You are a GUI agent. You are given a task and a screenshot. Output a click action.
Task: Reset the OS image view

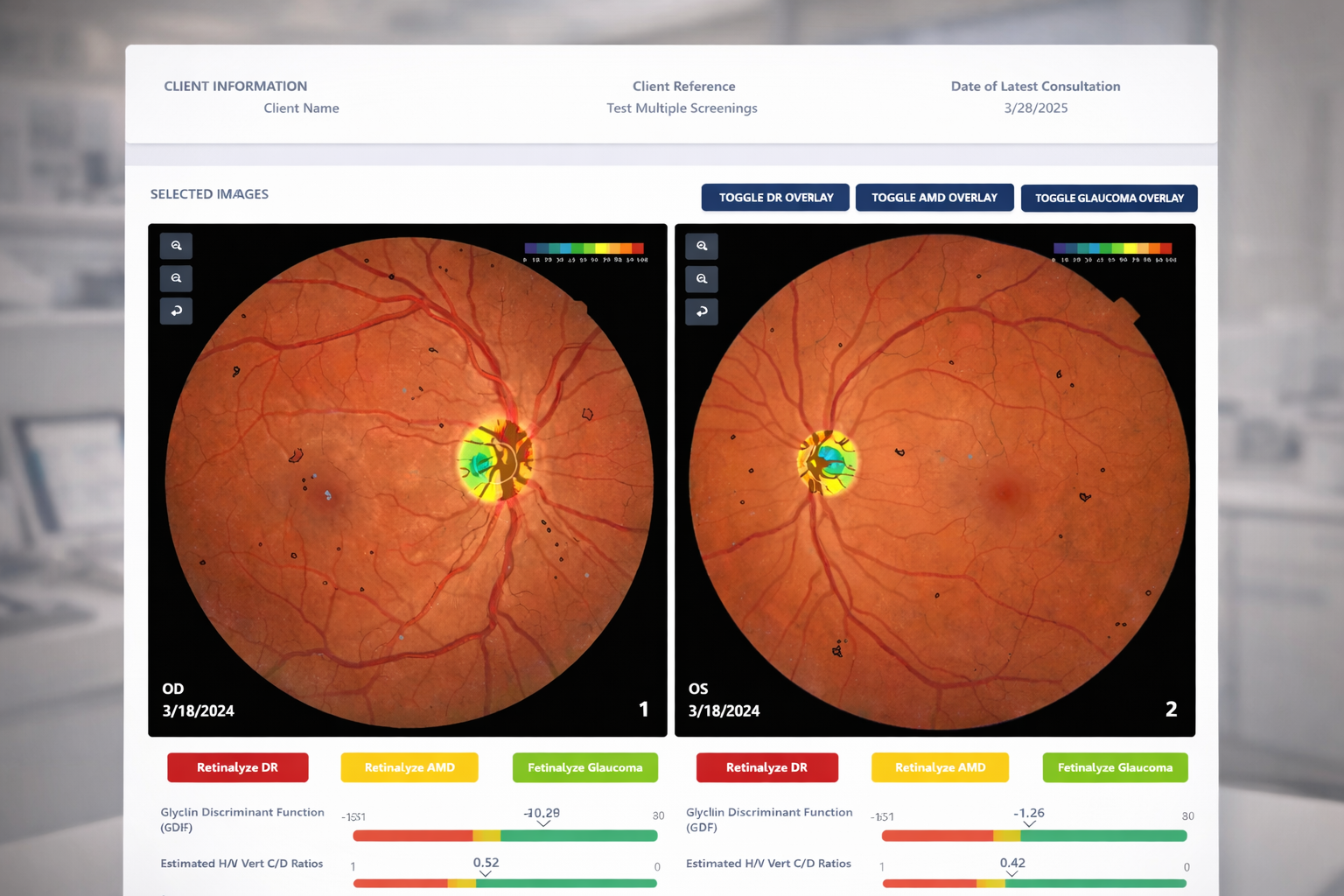[702, 311]
